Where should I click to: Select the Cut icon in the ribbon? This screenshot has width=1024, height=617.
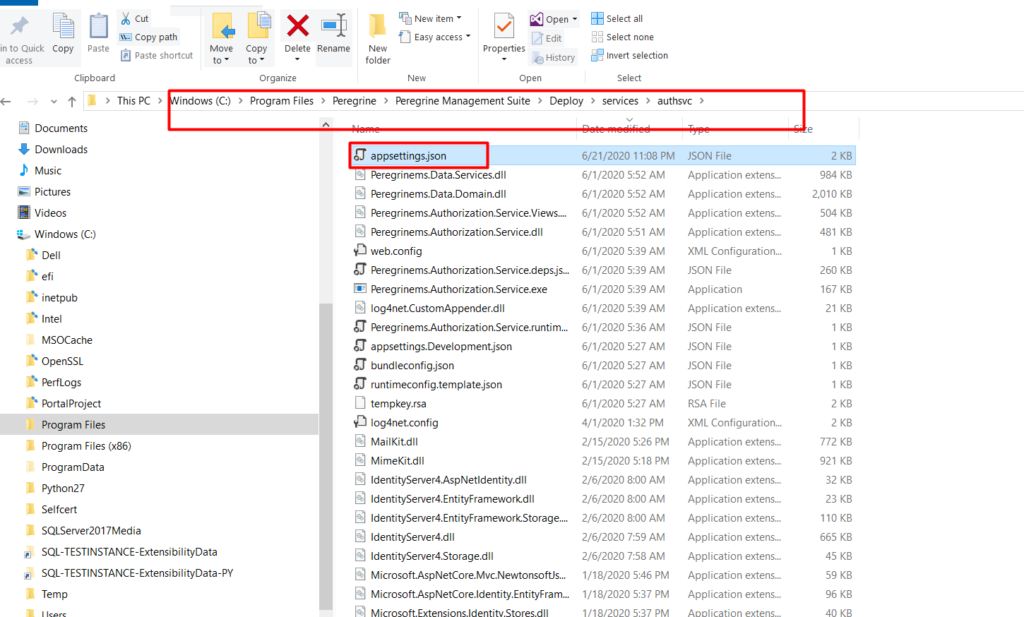click(x=137, y=18)
